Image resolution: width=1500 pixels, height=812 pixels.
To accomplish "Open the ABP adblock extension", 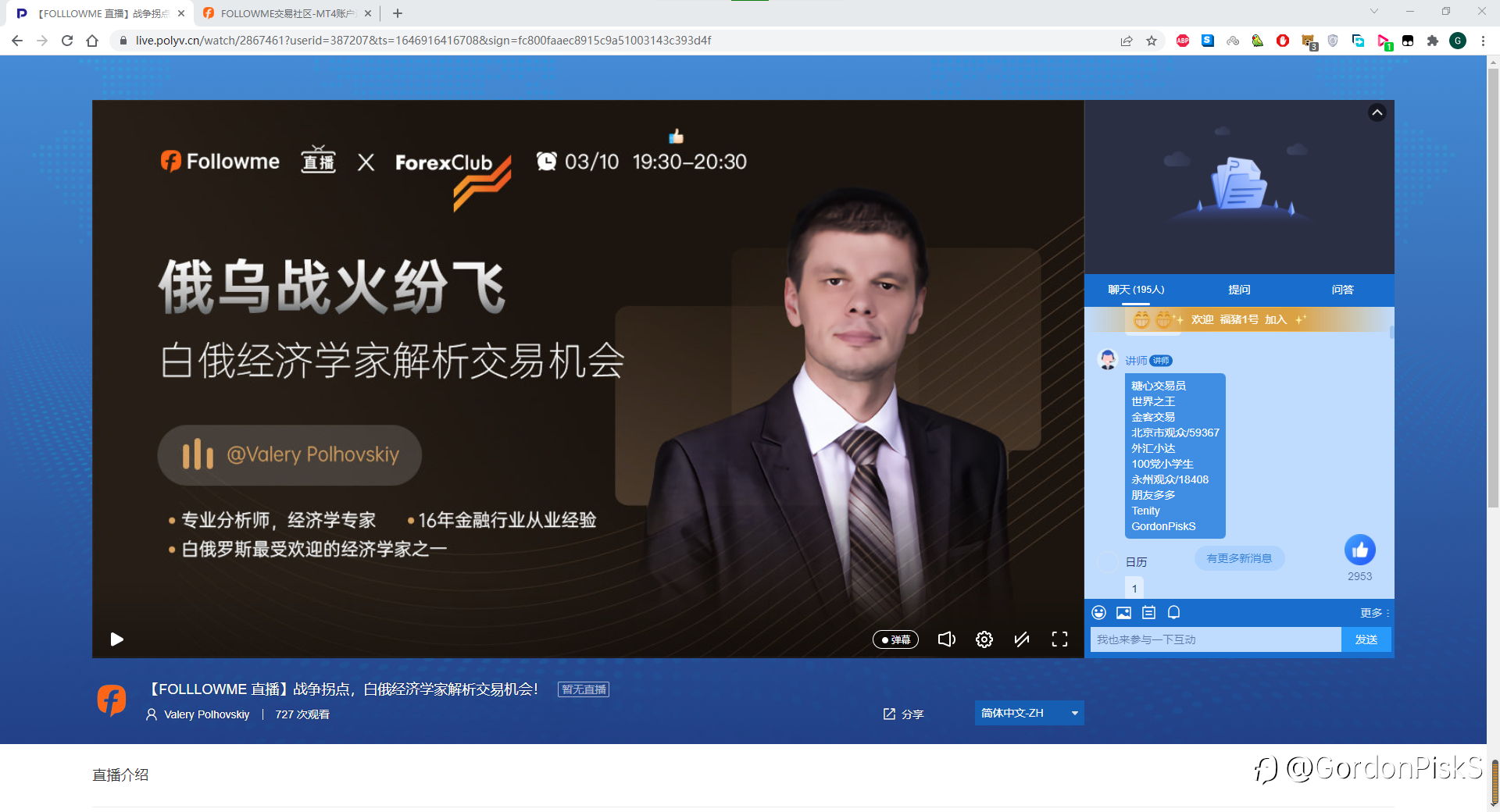I will (1183, 41).
